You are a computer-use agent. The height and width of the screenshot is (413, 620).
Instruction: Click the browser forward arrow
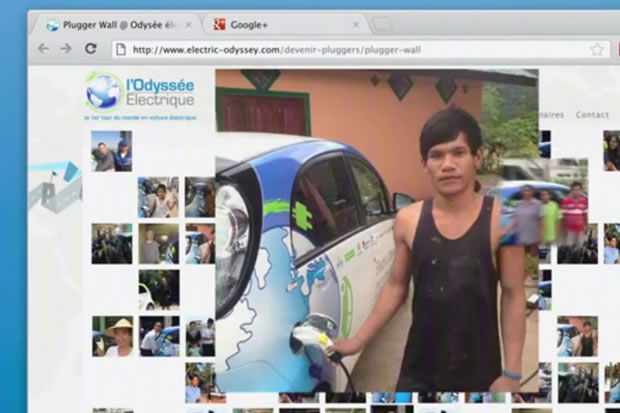(x=65, y=48)
